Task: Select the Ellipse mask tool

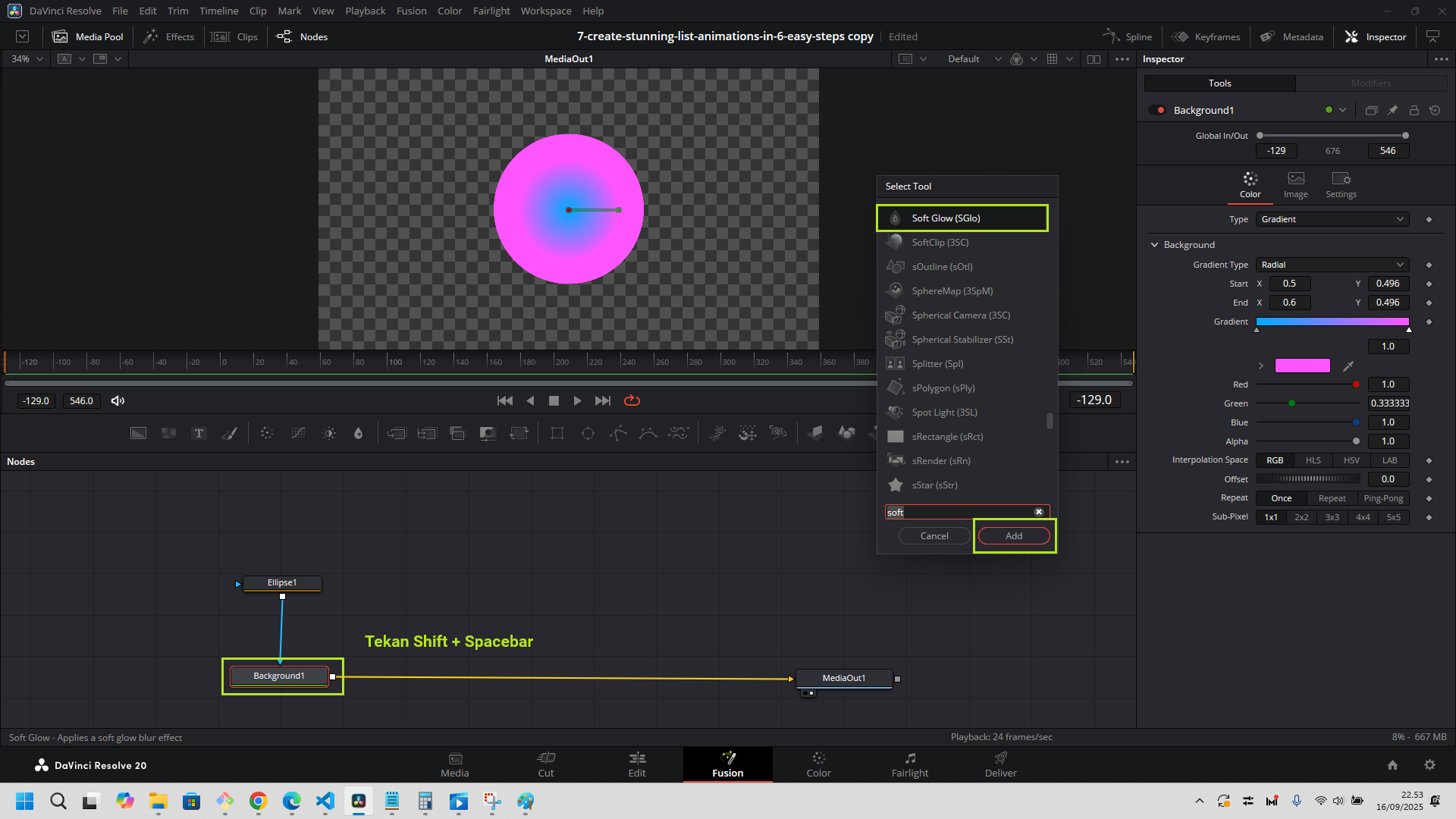Action: (x=588, y=433)
